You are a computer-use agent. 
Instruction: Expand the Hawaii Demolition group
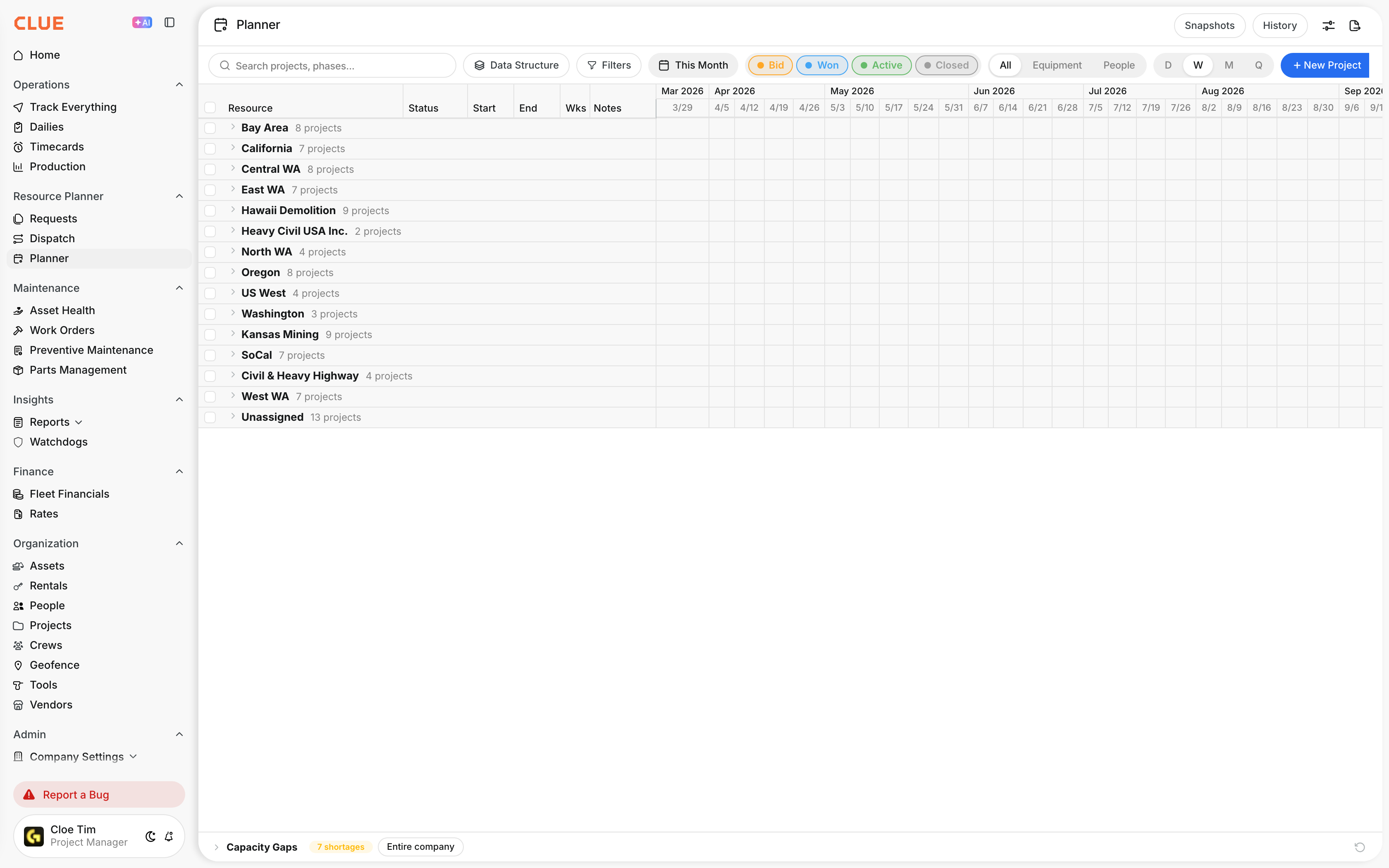click(x=233, y=210)
